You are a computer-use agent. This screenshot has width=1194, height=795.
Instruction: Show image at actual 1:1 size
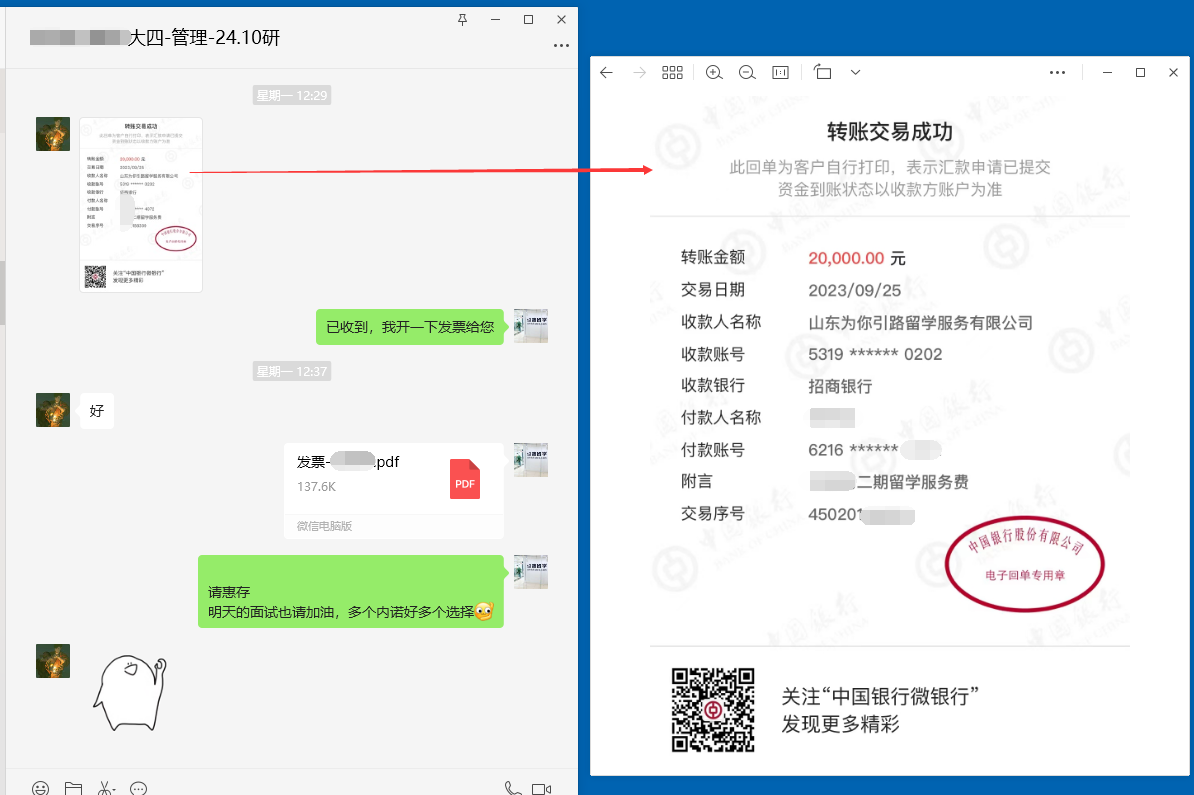[781, 72]
